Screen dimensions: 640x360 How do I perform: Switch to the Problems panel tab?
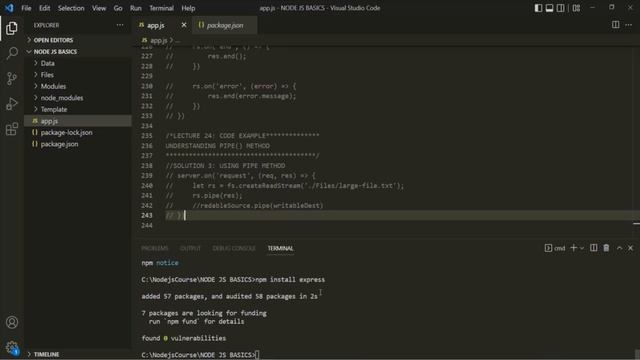coord(155,248)
